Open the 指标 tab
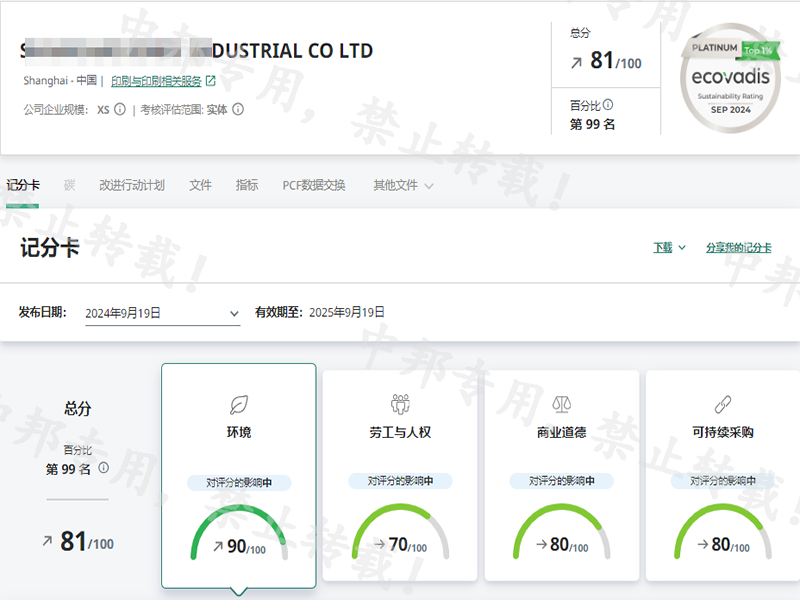 click(x=247, y=185)
